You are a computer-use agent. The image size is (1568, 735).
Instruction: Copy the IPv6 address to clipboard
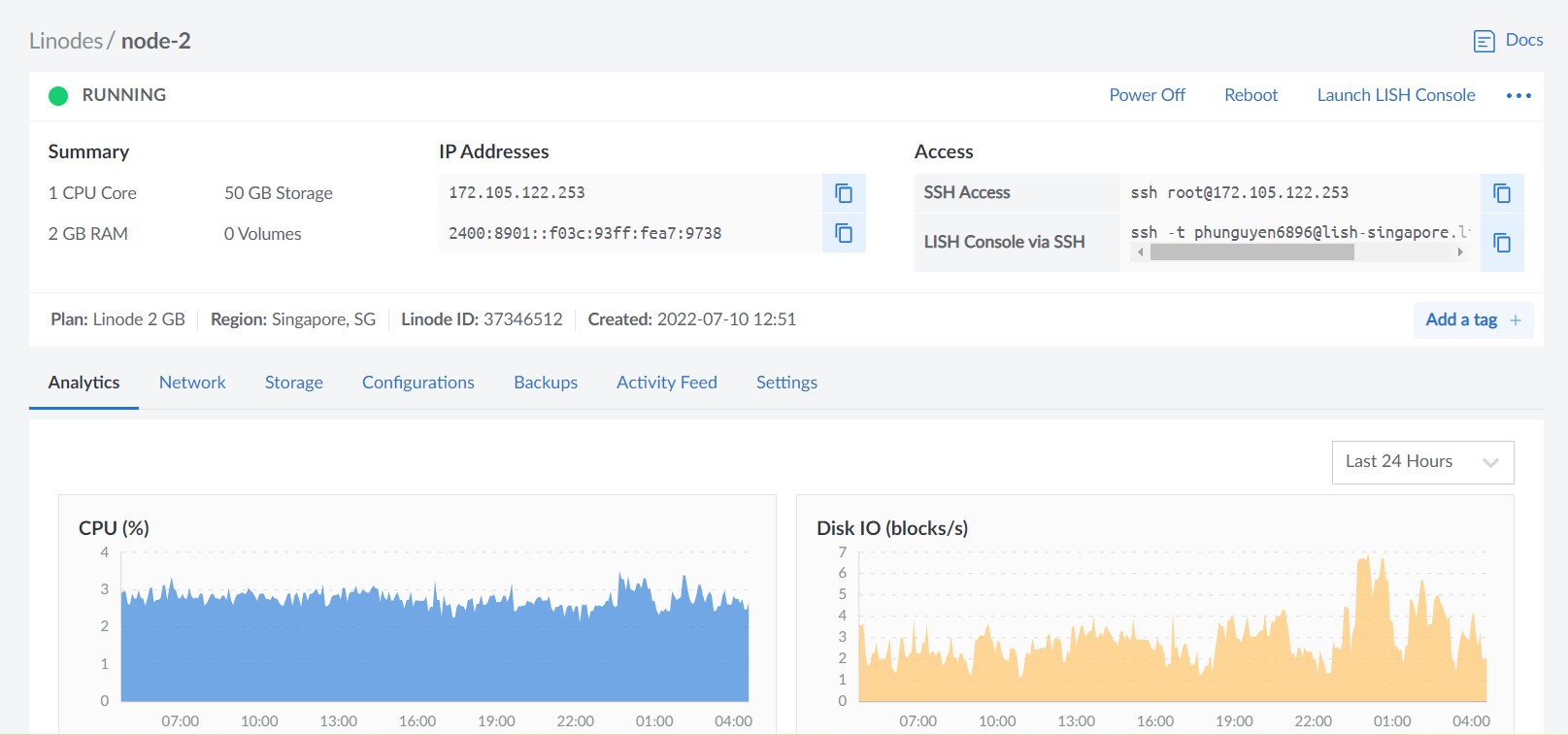pos(843,233)
